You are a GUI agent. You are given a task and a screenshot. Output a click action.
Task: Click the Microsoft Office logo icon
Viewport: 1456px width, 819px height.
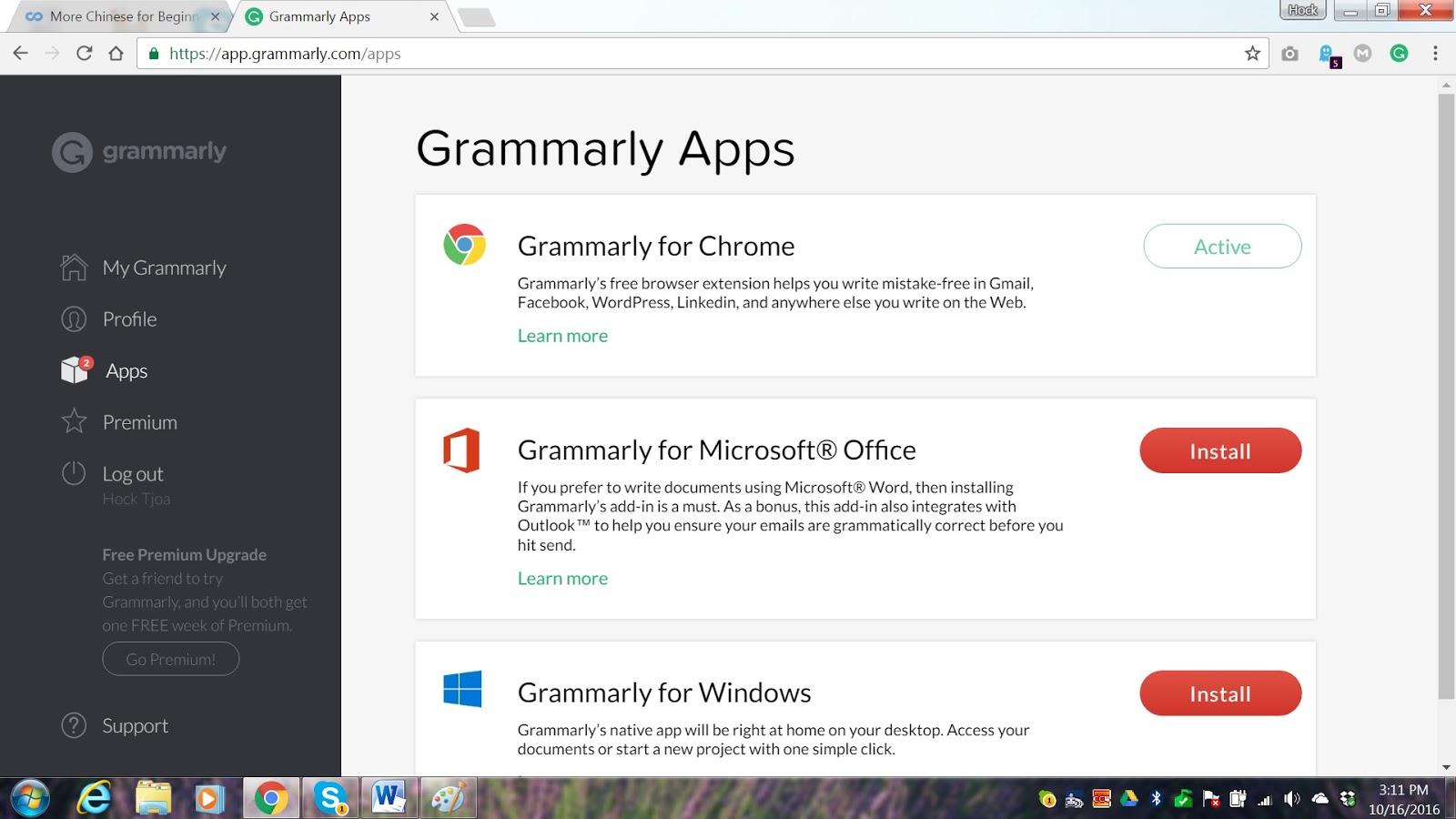pyautogui.click(x=461, y=450)
